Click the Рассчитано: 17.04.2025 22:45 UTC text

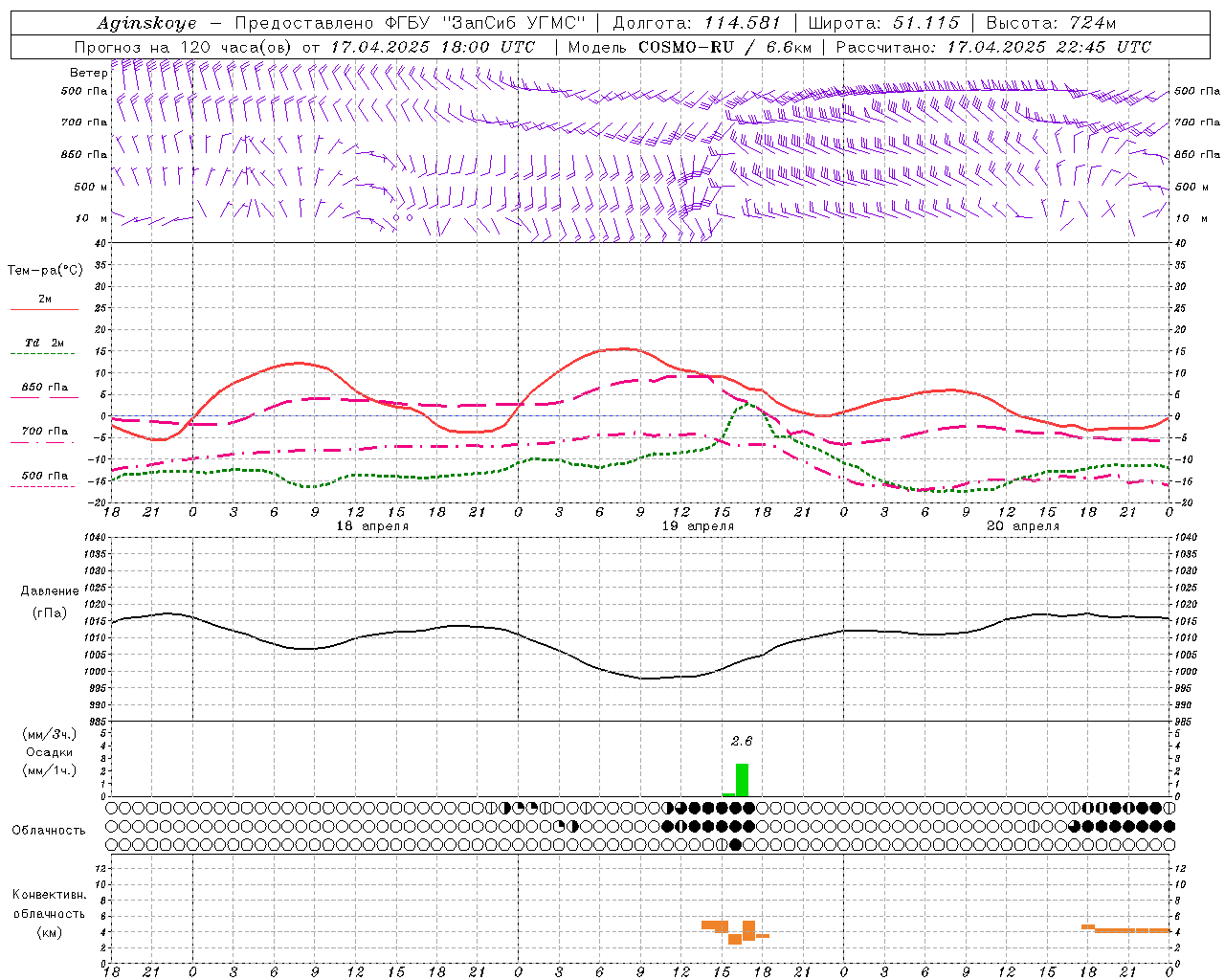pyautogui.click(x=993, y=47)
